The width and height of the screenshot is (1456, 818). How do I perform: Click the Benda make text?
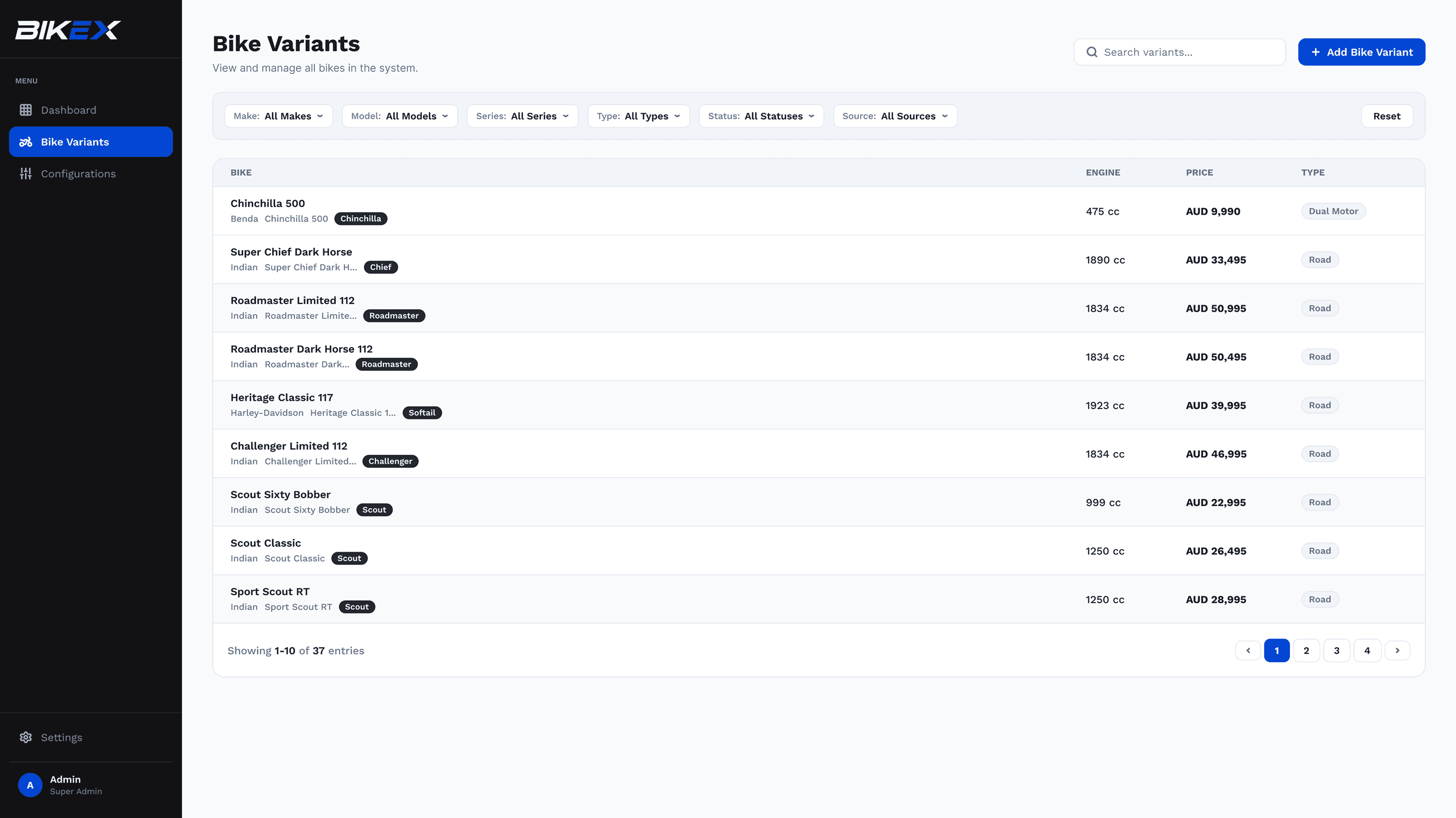244,219
